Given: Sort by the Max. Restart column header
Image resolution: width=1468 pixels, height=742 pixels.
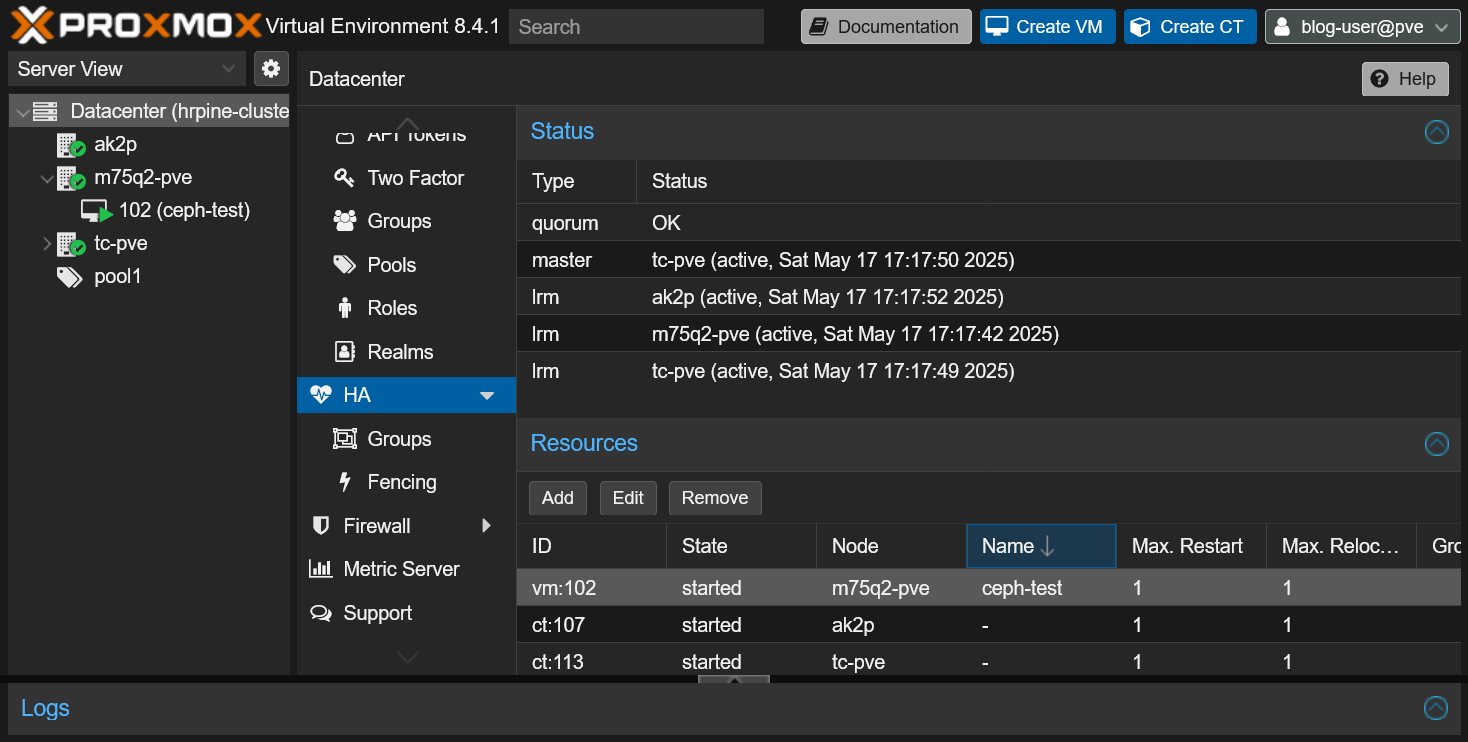Looking at the screenshot, I should pyautogui.click(x=1191, y=546).
